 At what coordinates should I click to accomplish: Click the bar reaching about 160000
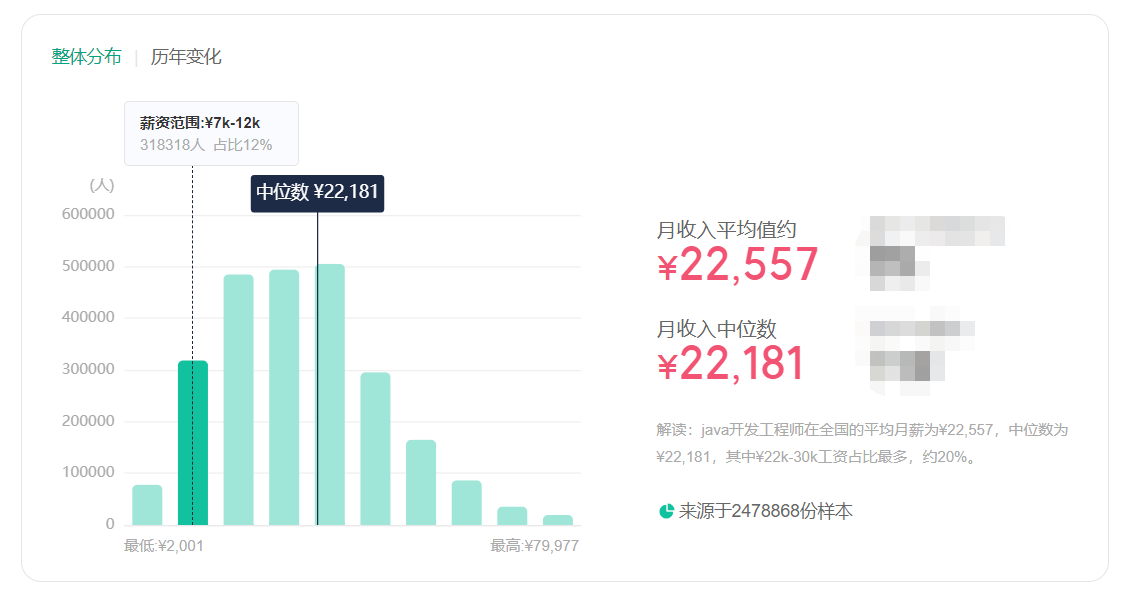(421, 482)
